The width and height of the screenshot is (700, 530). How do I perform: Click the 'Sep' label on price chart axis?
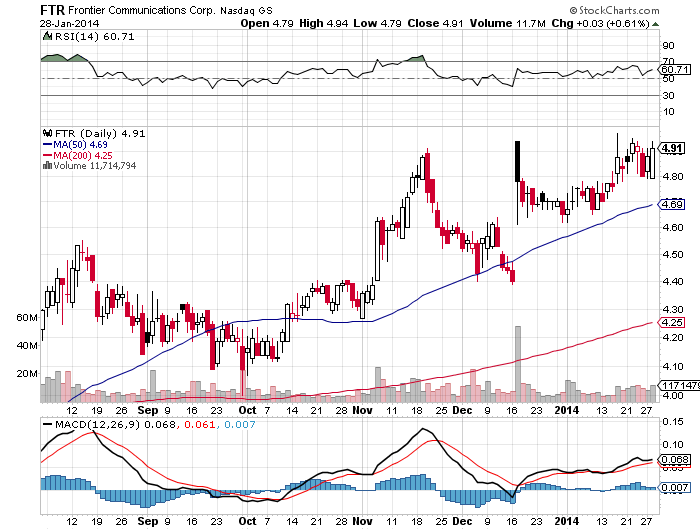click(148, 410)
